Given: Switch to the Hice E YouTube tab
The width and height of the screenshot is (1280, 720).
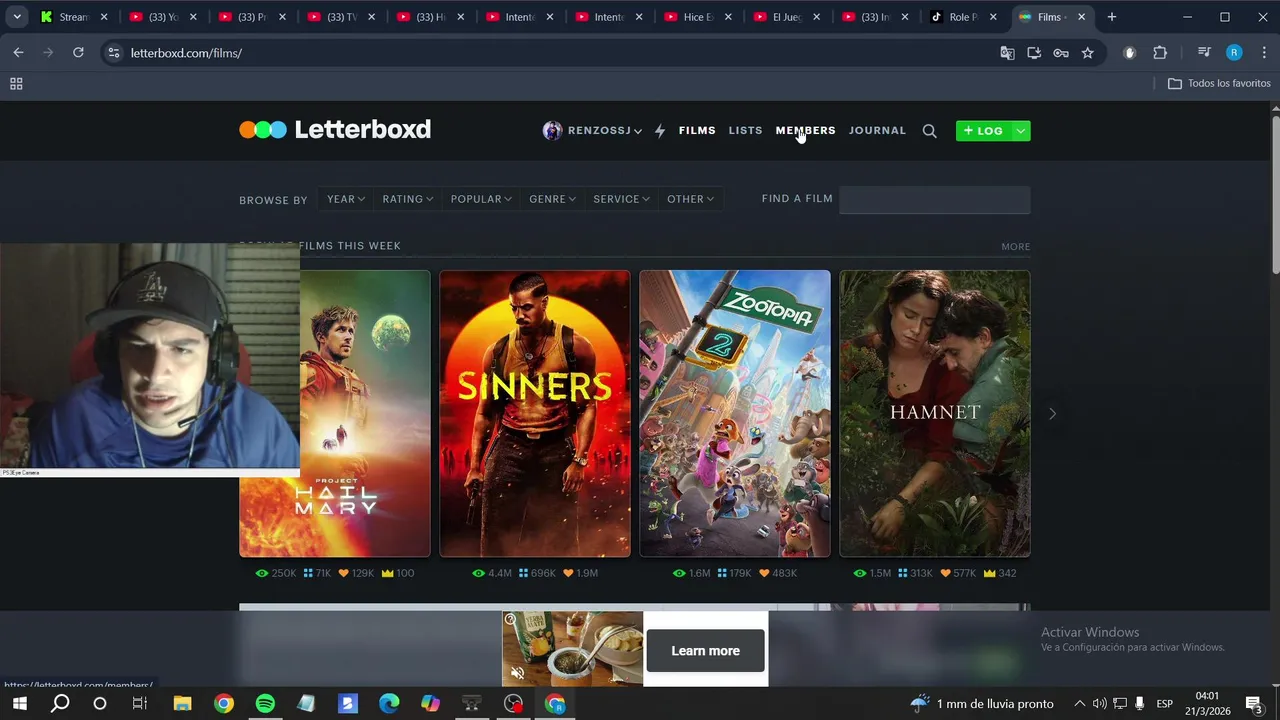Looking at the screenshot, I should [x=697, y=17].
